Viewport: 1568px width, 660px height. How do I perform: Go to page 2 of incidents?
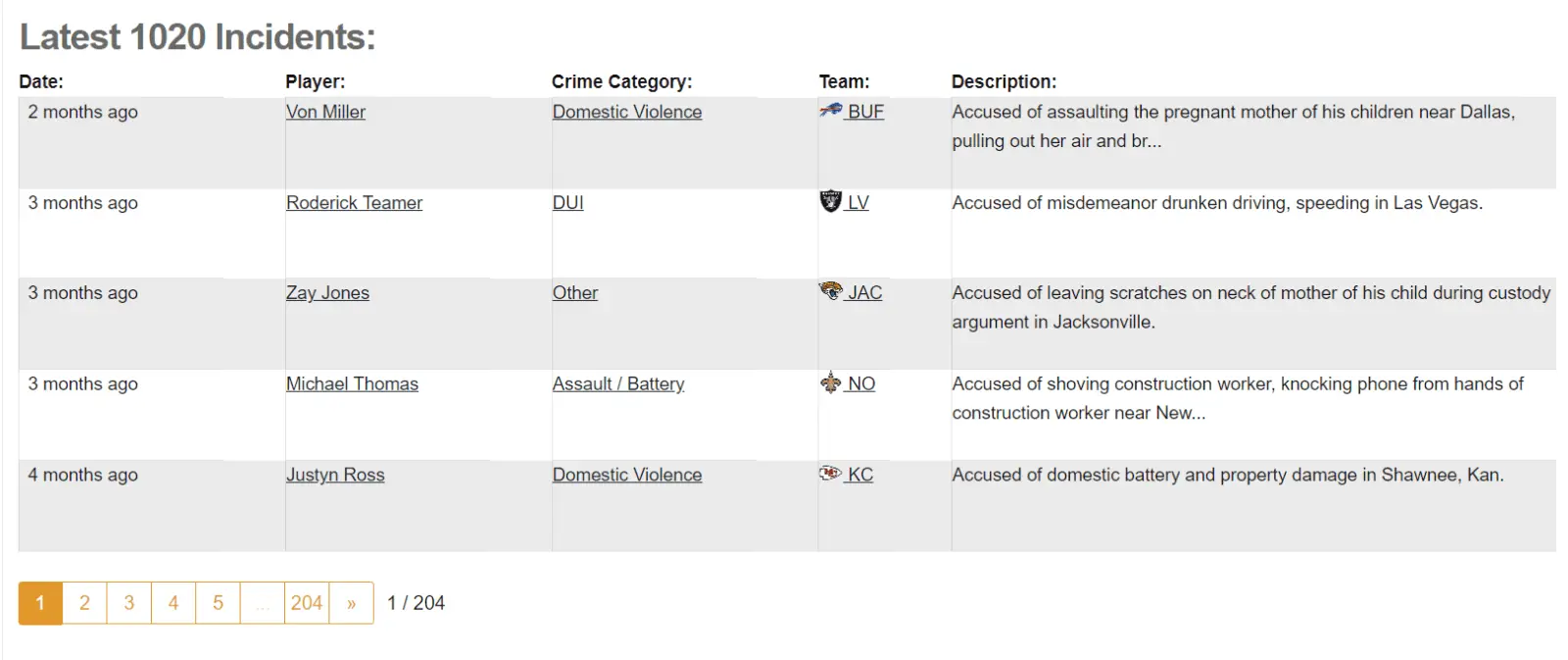tap(84, 603)
